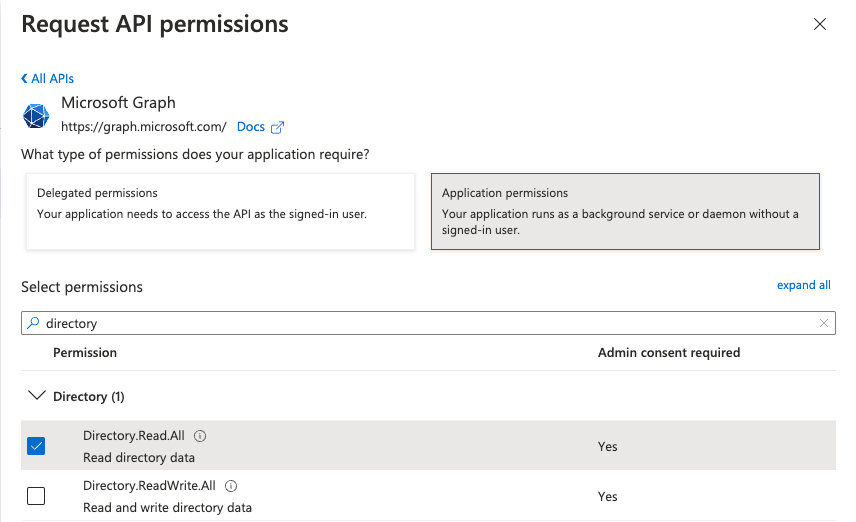Uncheck the Directory.Read.All permission

36,446
